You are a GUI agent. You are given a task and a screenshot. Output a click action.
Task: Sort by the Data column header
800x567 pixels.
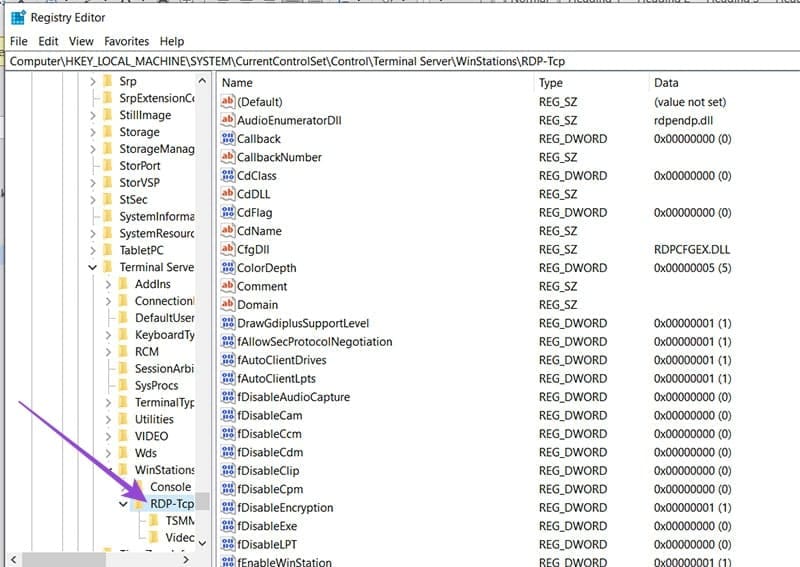(724, 83)
